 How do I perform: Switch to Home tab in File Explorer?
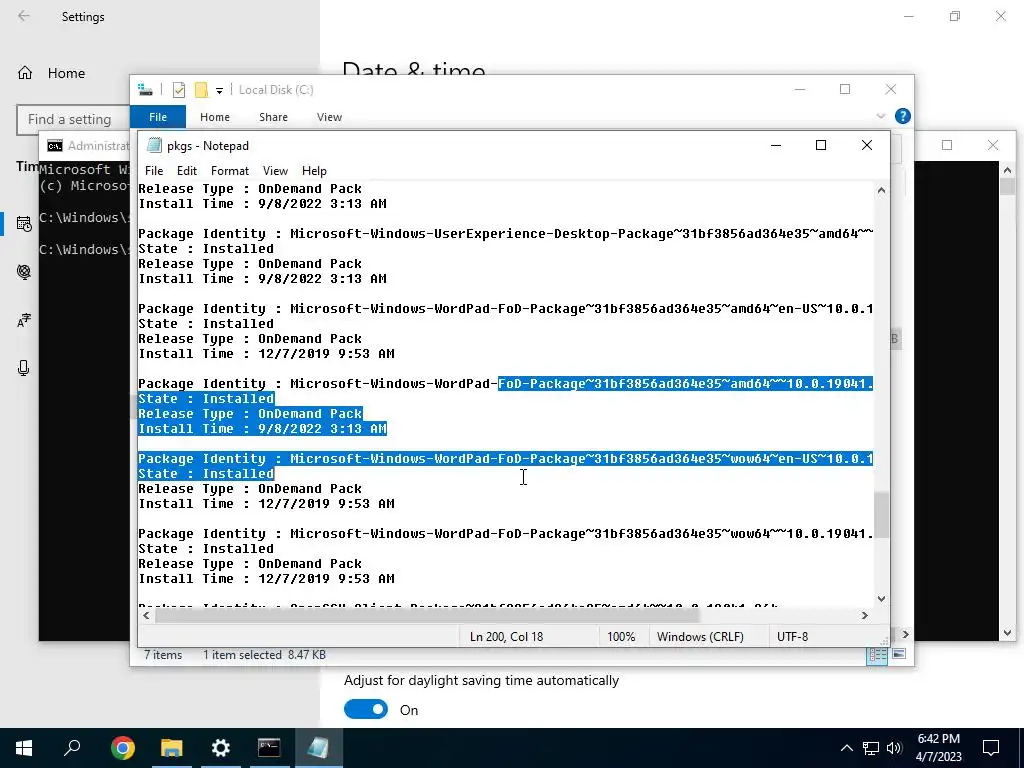[215, 117]
